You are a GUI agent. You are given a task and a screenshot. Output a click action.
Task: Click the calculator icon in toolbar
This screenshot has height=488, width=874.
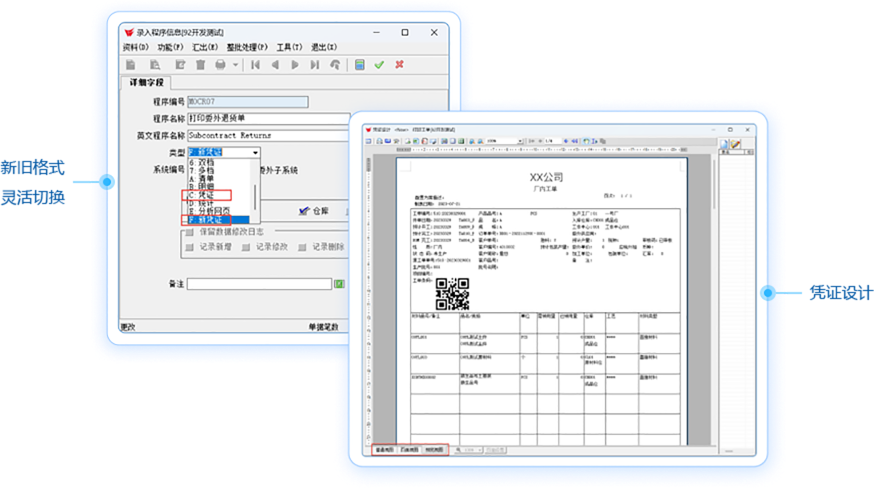pyautogui.click(x=360, y=65)
